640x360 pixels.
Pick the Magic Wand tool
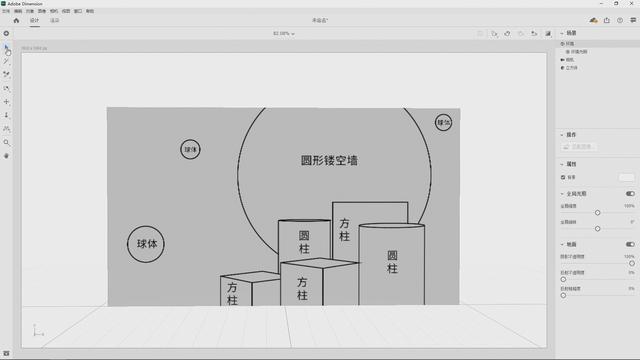(x=6, y=61)
